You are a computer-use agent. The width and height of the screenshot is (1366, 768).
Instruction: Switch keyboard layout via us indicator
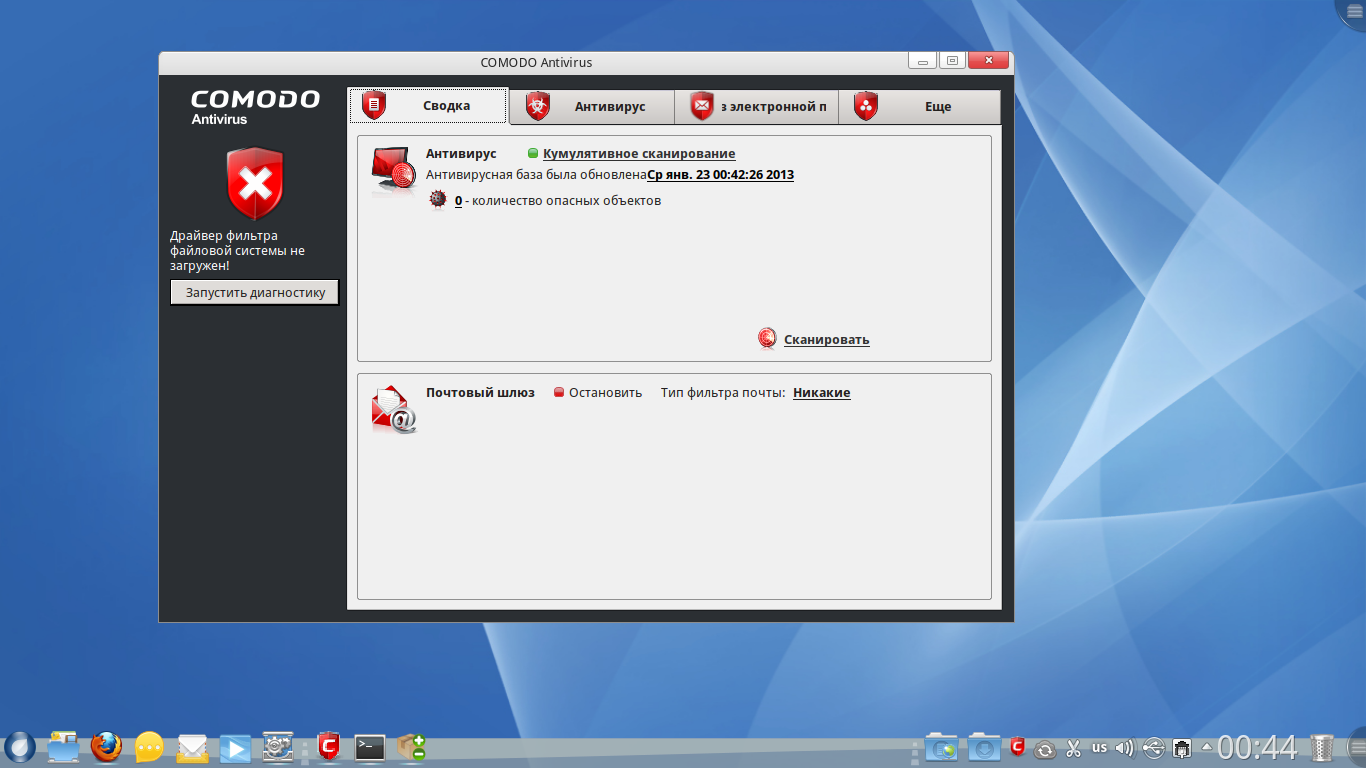point(1099,747)
